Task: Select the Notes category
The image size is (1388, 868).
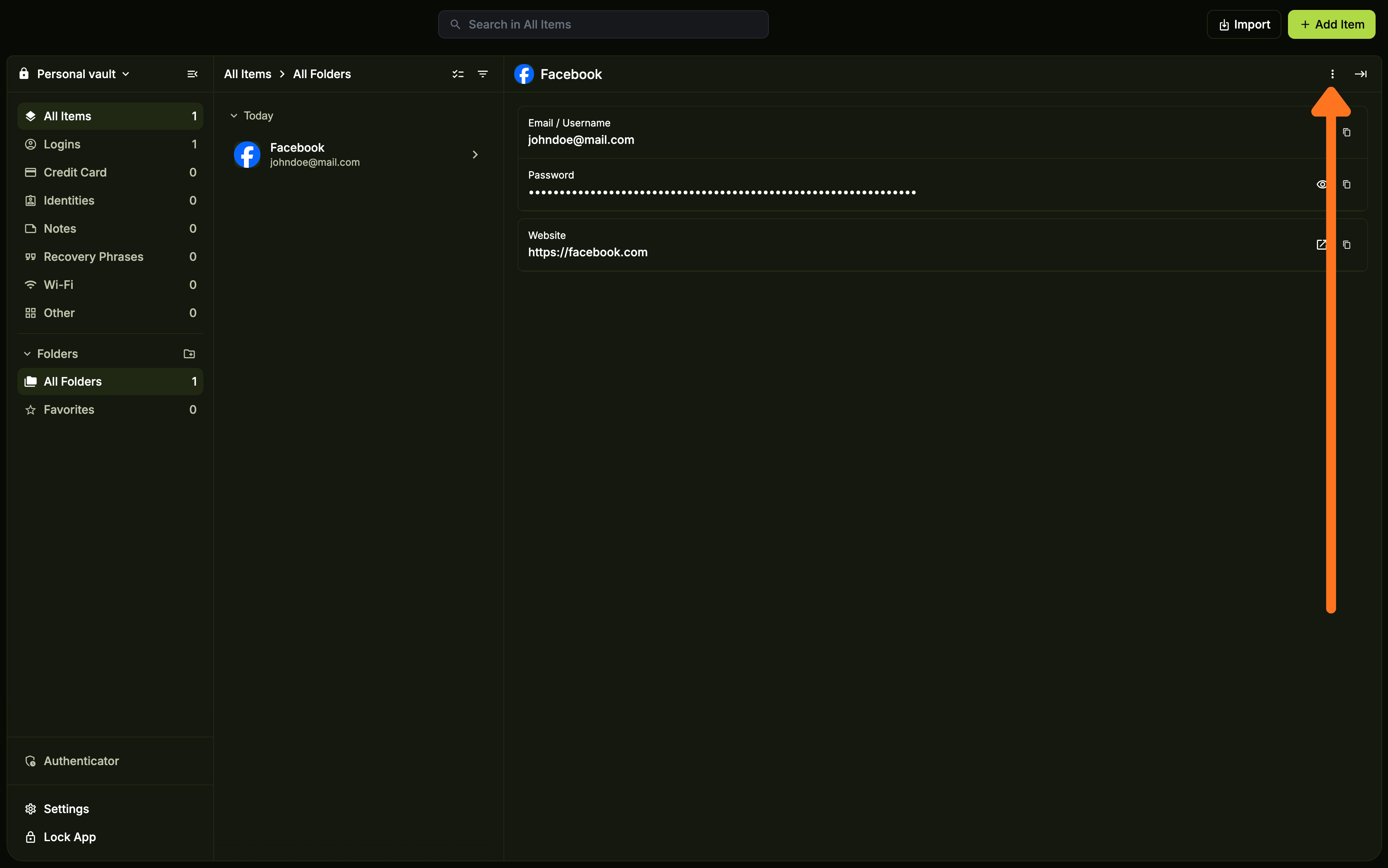Action: (x=110, y=229)
